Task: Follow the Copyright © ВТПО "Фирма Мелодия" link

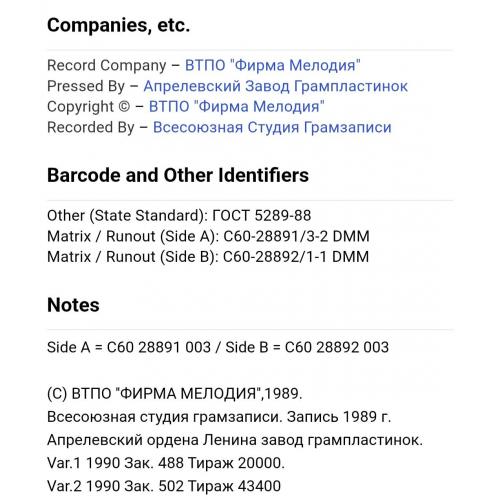Action: [236, 107]
